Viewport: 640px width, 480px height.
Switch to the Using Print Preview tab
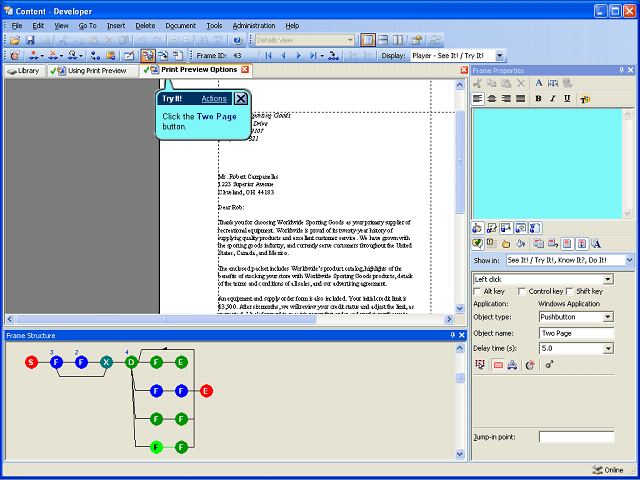92,71
